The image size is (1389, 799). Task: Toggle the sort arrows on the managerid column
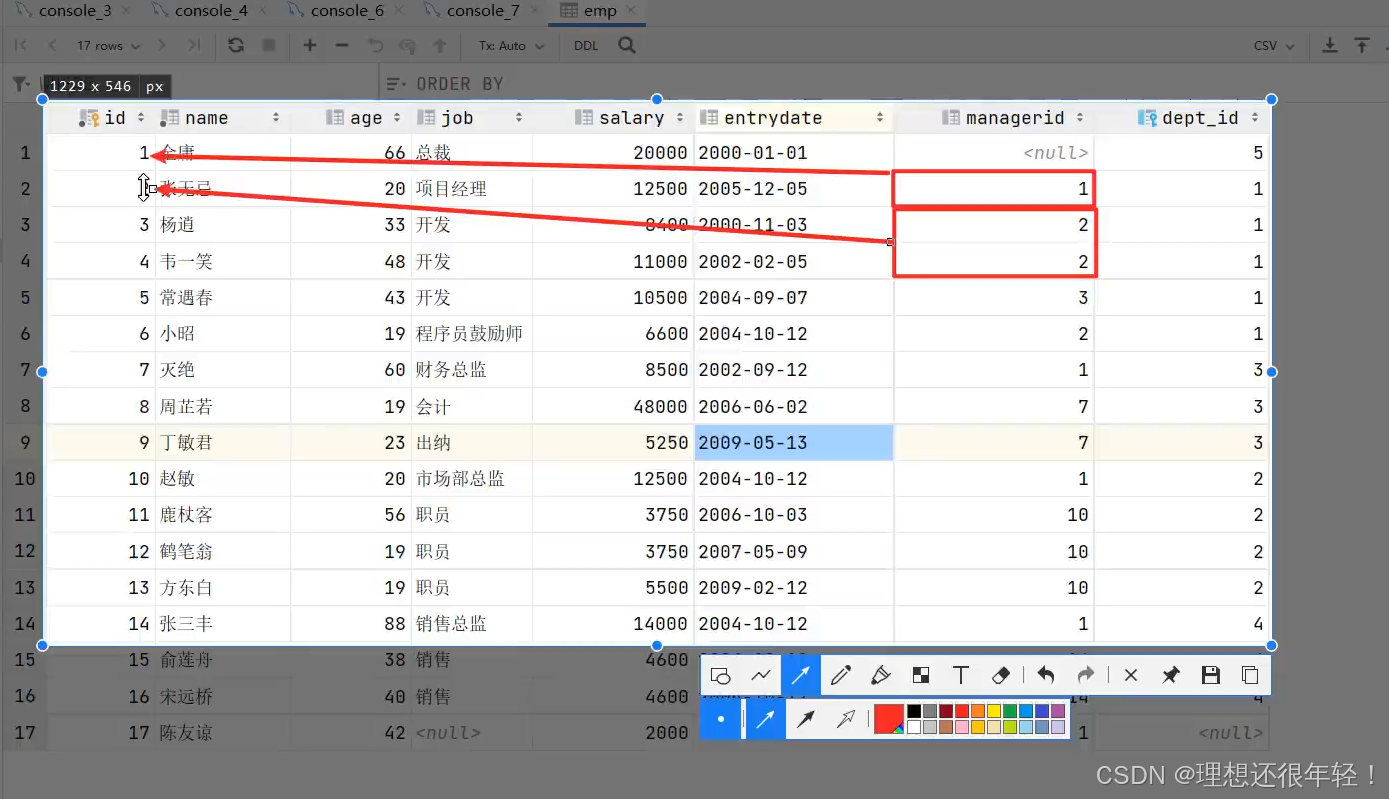1080,118
